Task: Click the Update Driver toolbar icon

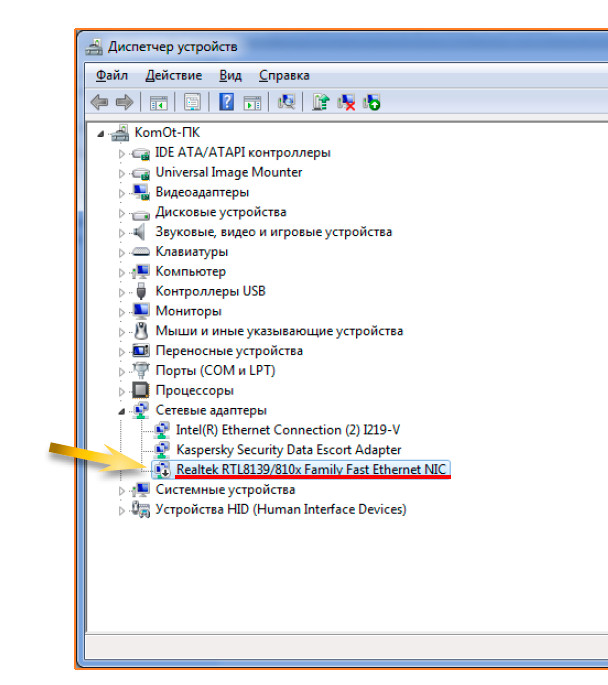Action: pyautogui.click(x=321, y=102)
